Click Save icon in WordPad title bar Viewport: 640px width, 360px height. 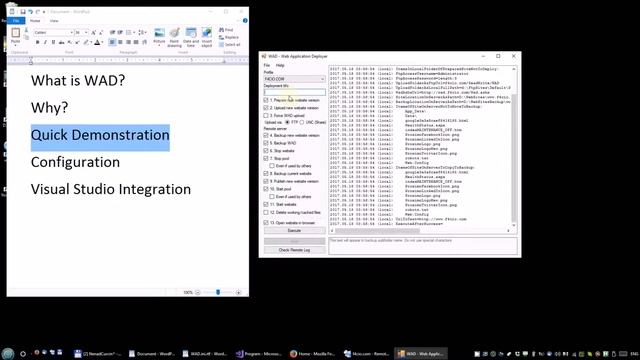point(23,12)
